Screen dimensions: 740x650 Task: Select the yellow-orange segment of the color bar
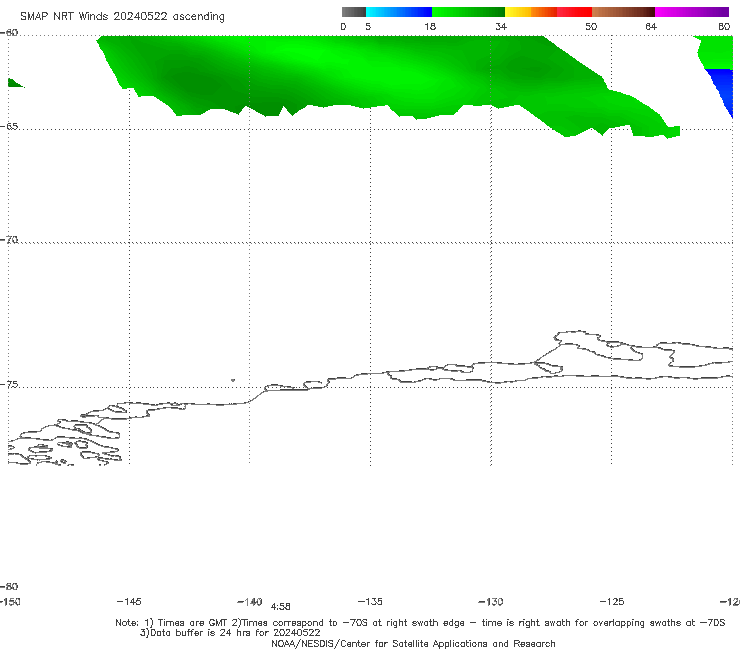(531, 12)
